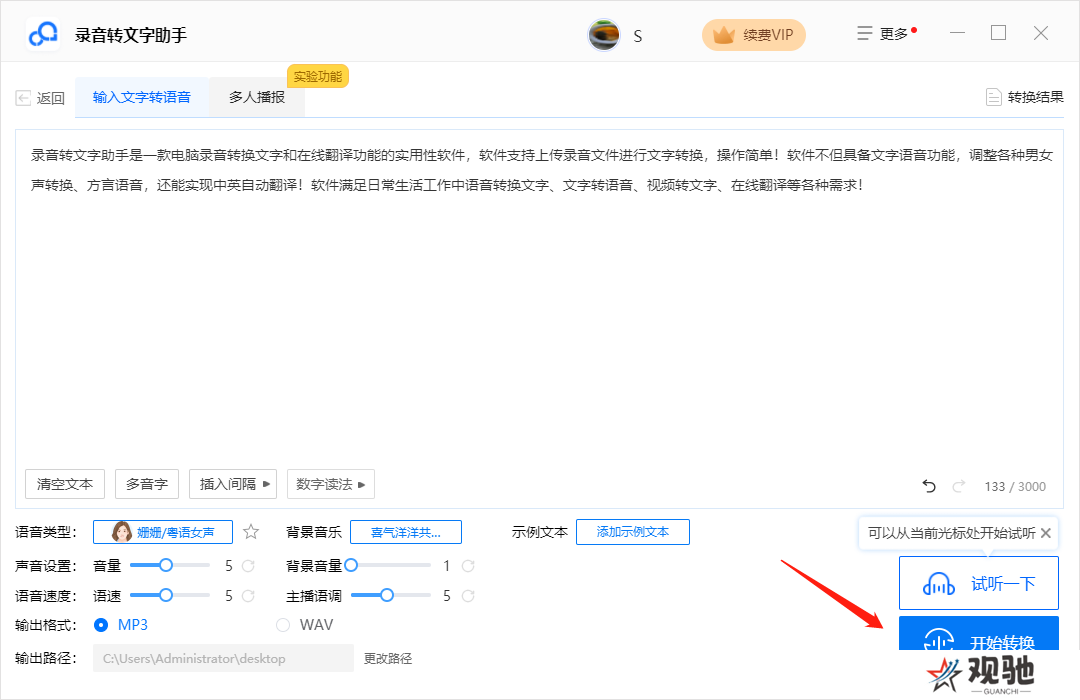Close the 可以从当前光标处开始试听 tooltip

tap(1046, 533)
